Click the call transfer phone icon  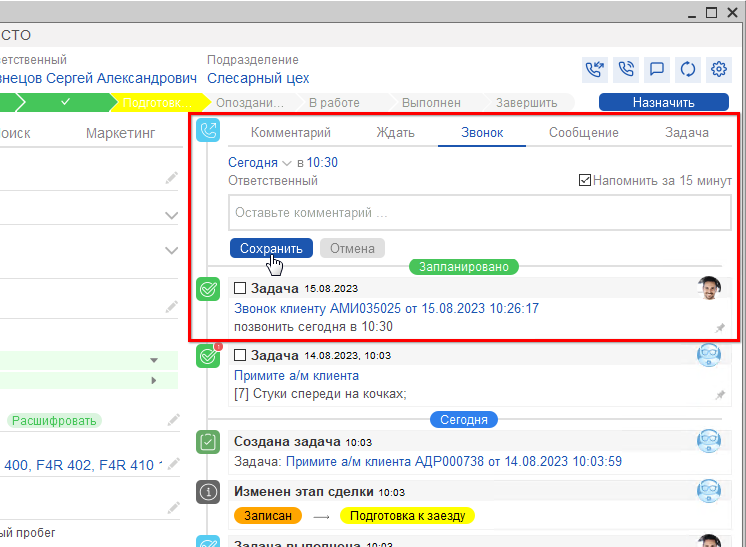pyautogui.click(x=596, y=69)
